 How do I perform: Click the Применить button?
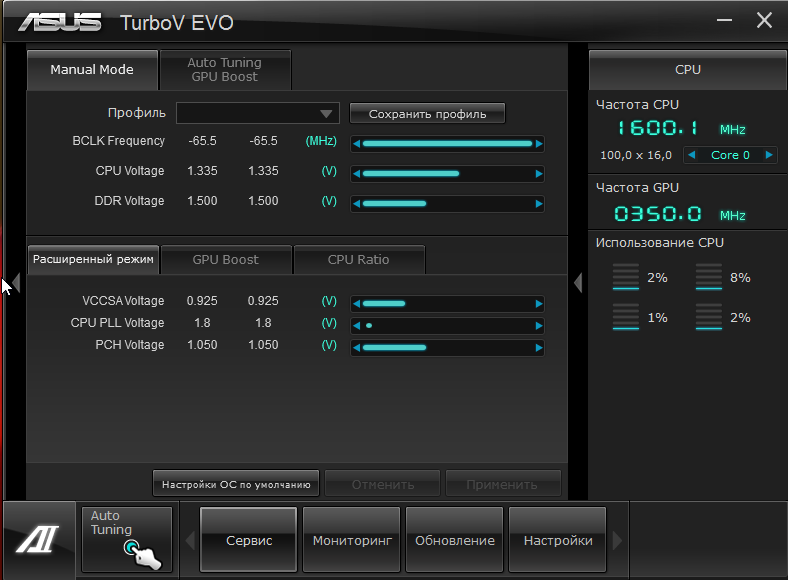(503, 484)
